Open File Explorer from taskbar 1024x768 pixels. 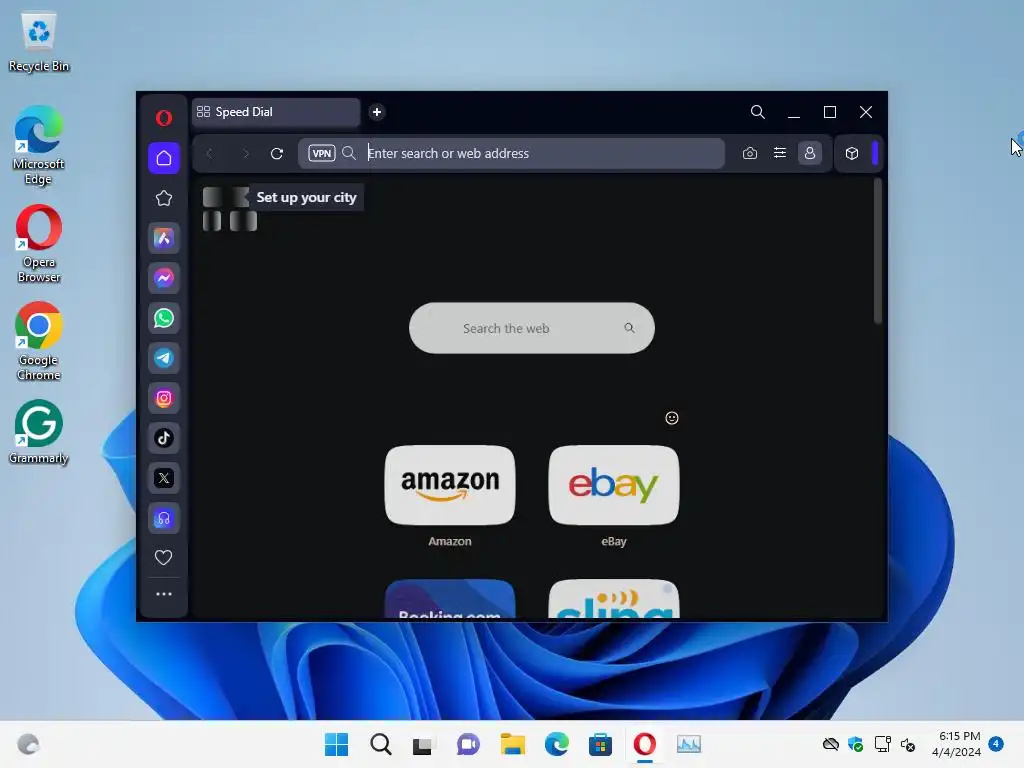pyautogui.click(x=513, y=744)
